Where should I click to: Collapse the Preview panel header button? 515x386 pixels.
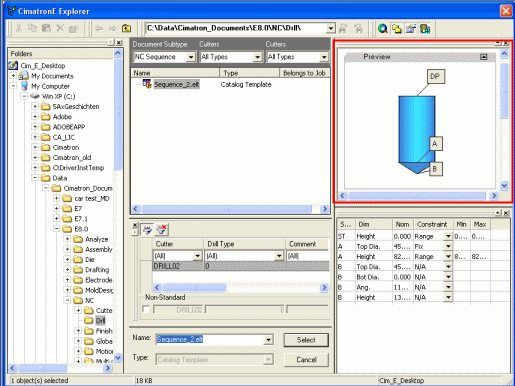(x=483, y=57)
